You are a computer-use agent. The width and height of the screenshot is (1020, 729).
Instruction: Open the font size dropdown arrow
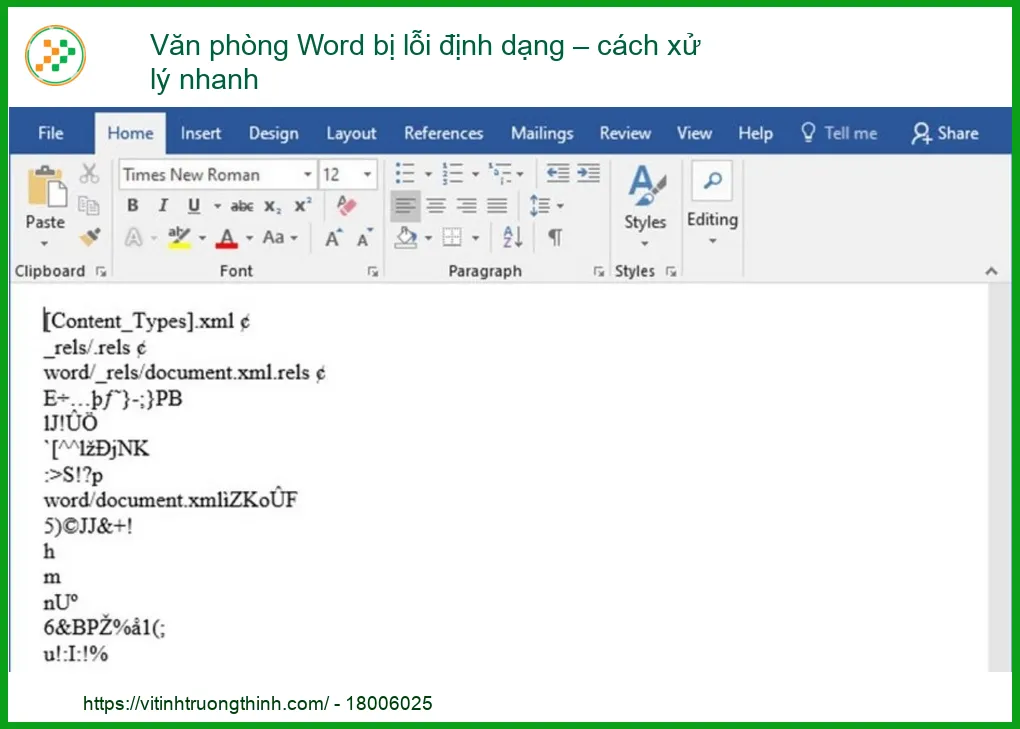click(x=368, y=174)
